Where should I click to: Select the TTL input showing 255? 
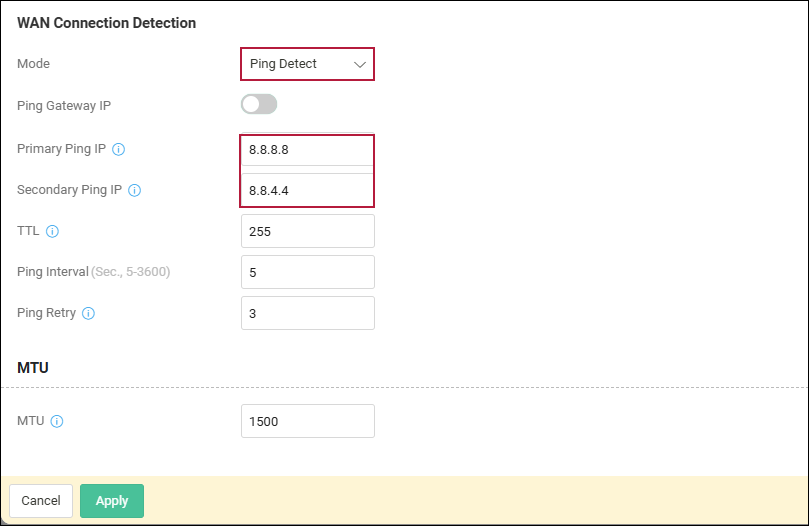[308, 231]
